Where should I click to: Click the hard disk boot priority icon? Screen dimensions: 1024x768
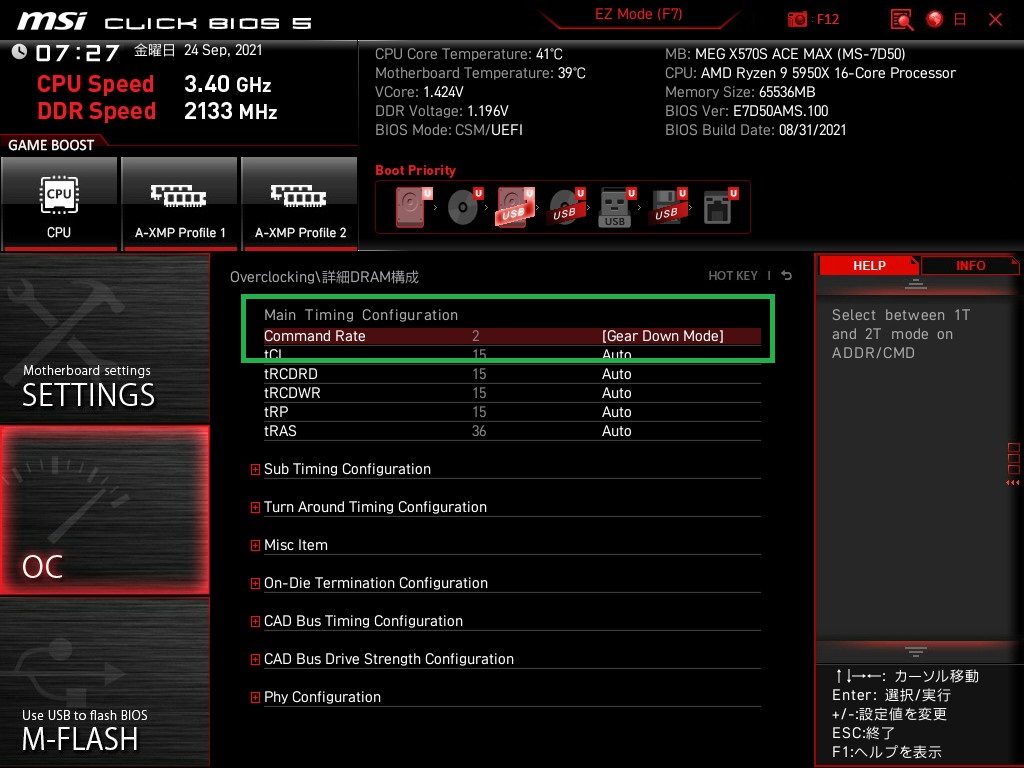click(413, 207)
